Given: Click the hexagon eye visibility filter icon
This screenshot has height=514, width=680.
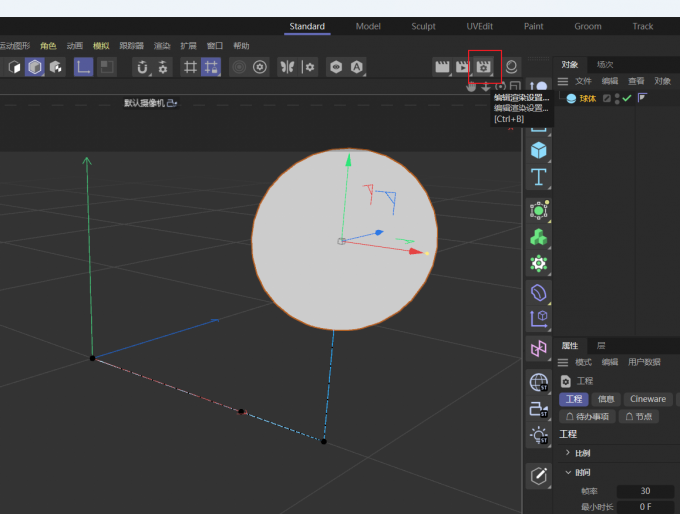Looking at the screenshot, I should pyautogui.click(x=336, y=67).
